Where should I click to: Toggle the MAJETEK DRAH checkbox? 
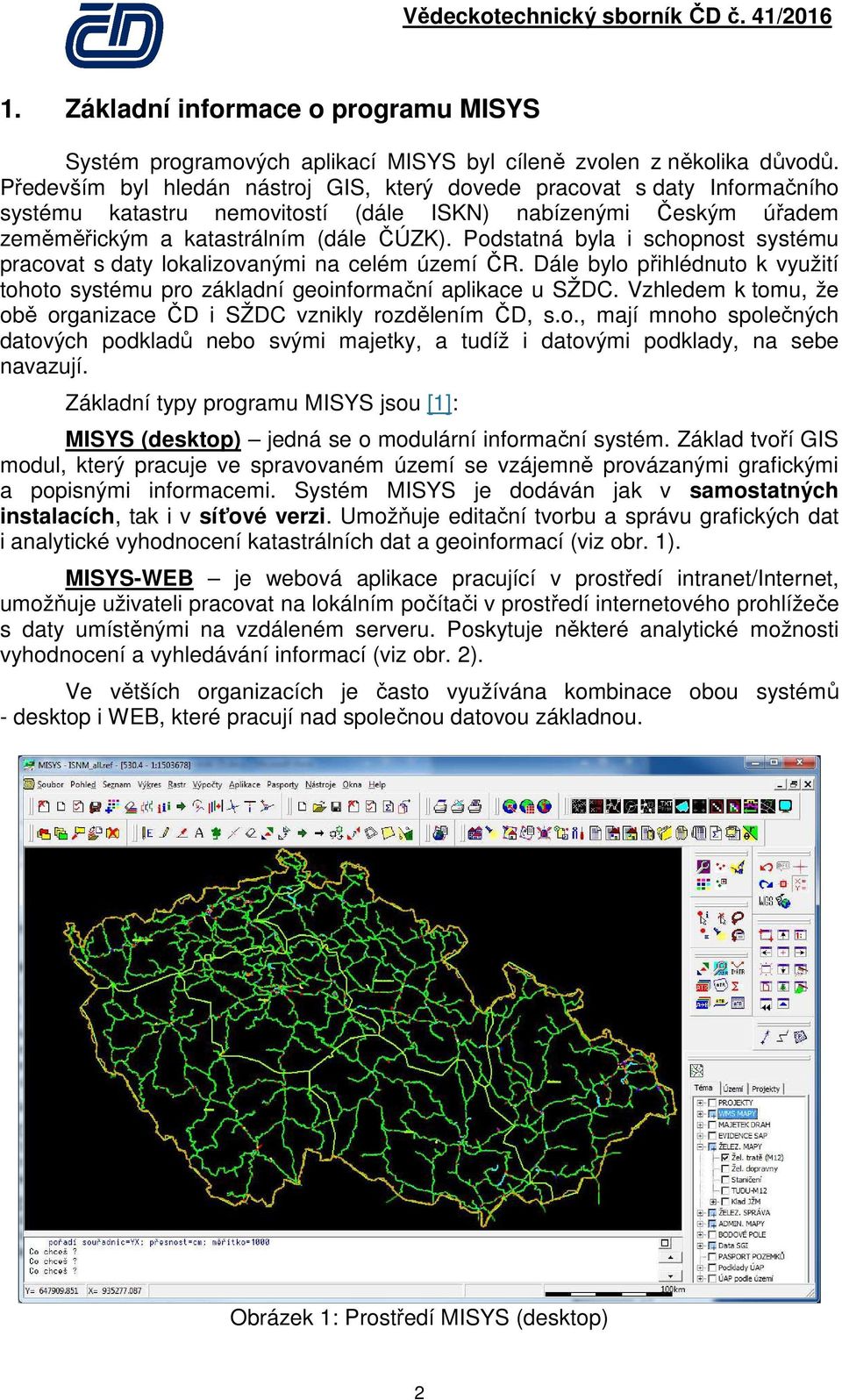(712, 1125)
